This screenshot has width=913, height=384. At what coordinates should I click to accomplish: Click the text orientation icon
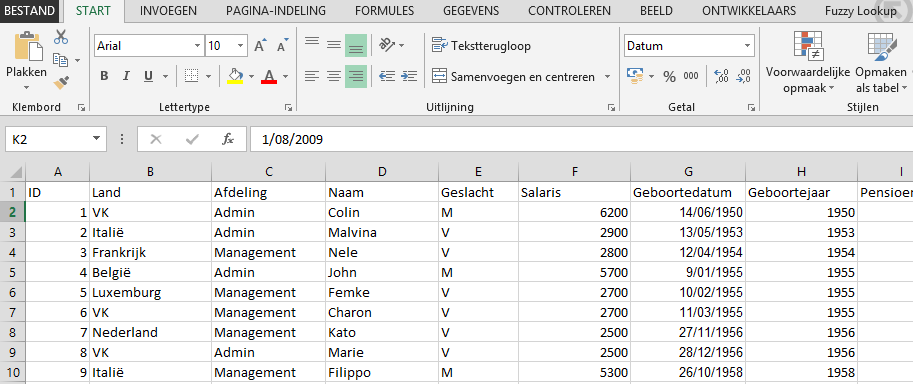pos(387,45)
